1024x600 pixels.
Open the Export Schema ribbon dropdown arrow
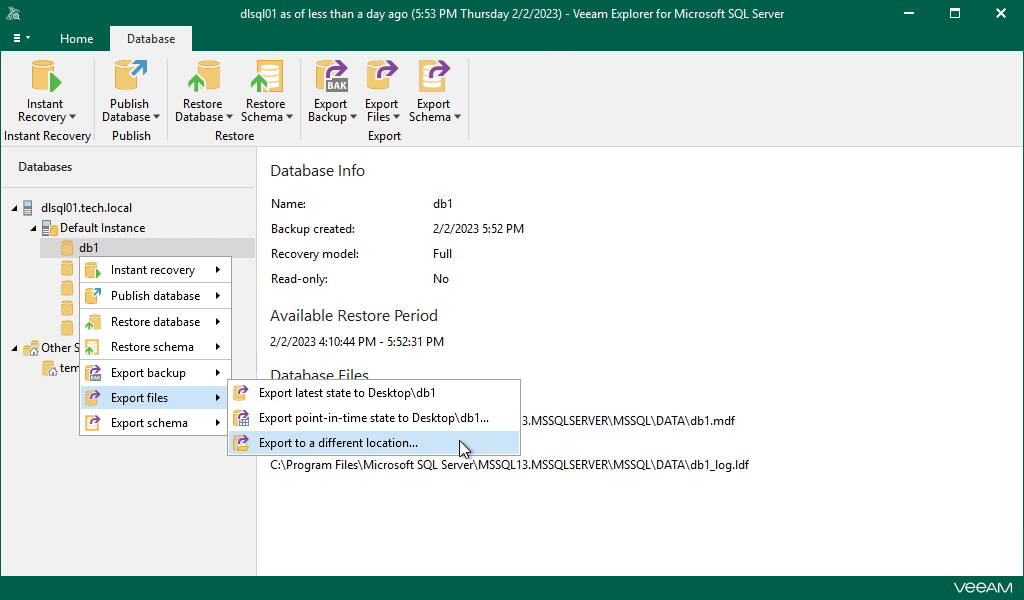tap(458, 118)
